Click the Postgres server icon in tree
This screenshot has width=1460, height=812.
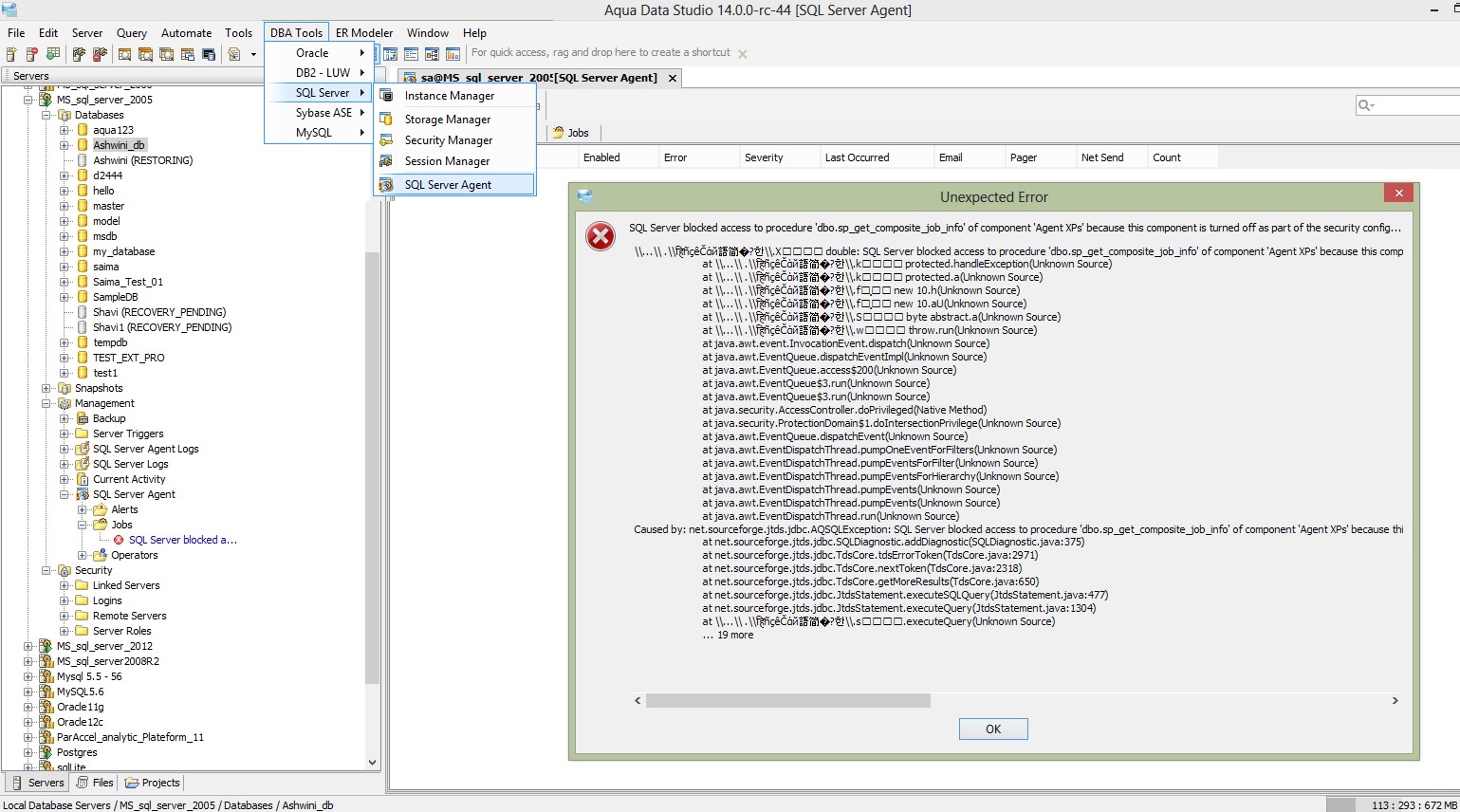(x=46, y=752)
